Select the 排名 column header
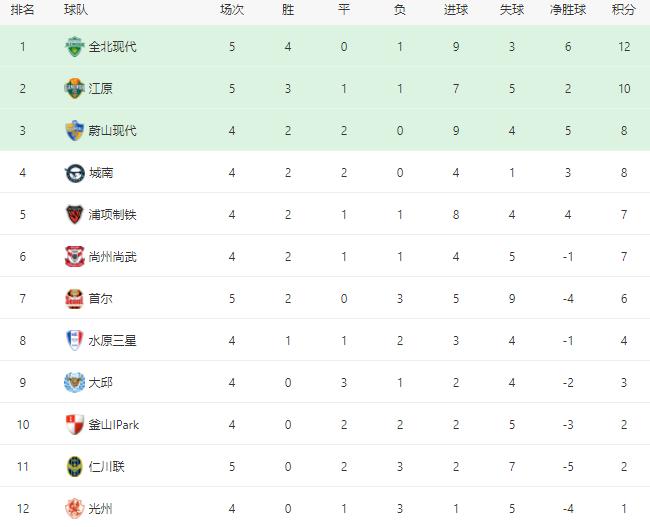The height and width of the screenshot is (527, 650). coord(23,10)
